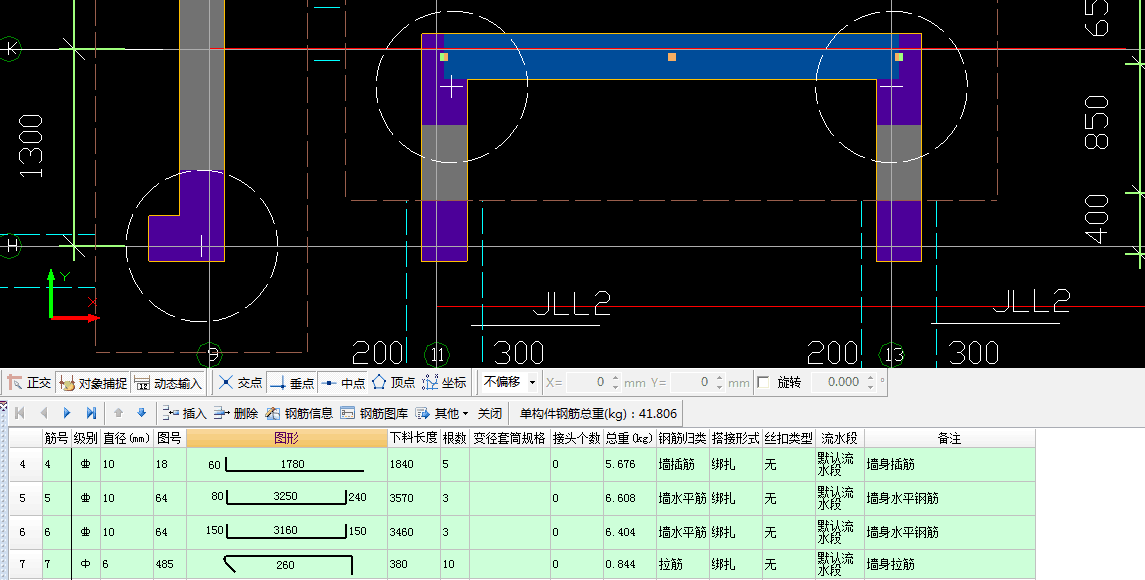Expand the 其他 dropdown menu
The height and width of the screenshot is (580, 1145).
(443, 413)
